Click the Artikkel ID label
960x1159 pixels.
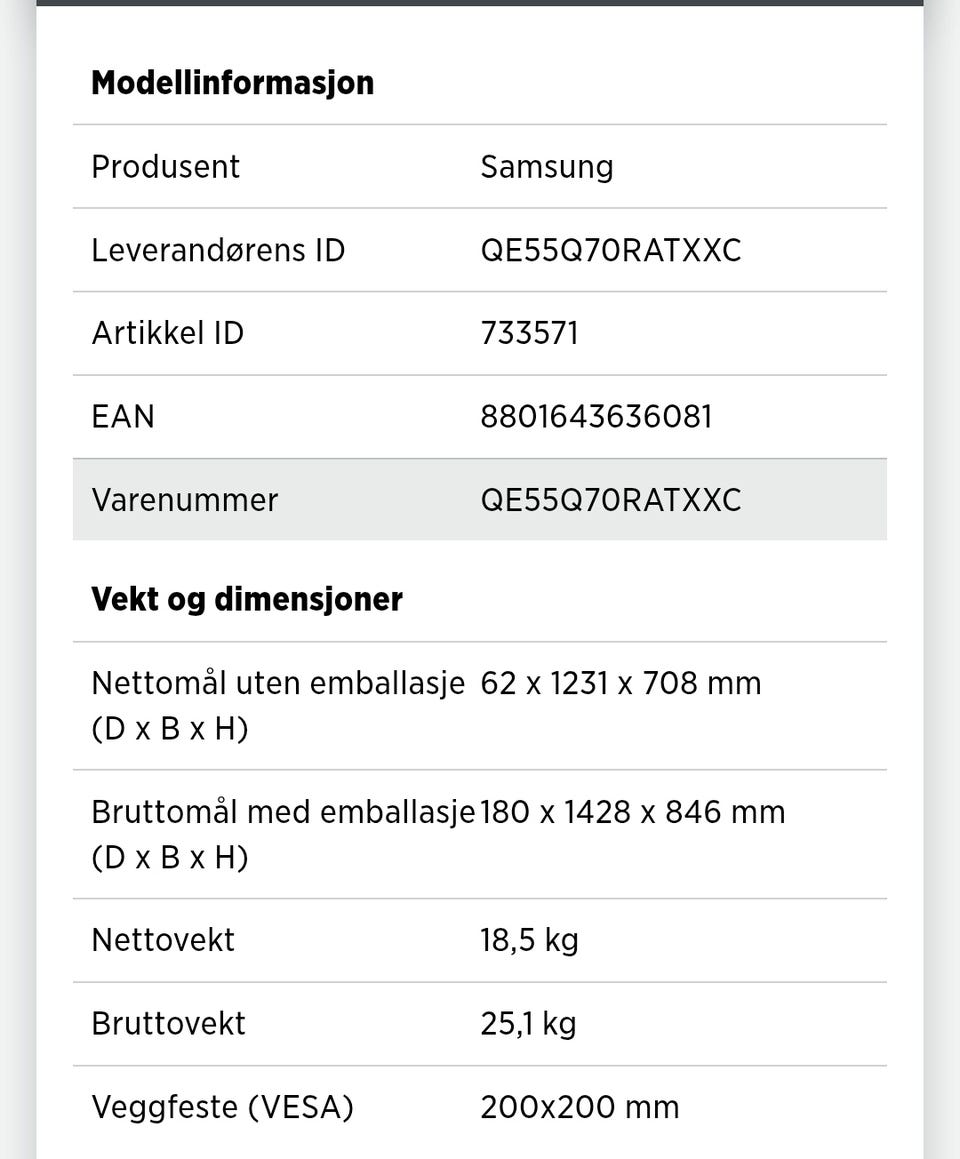pyautogui.click(x=167, y=332)
